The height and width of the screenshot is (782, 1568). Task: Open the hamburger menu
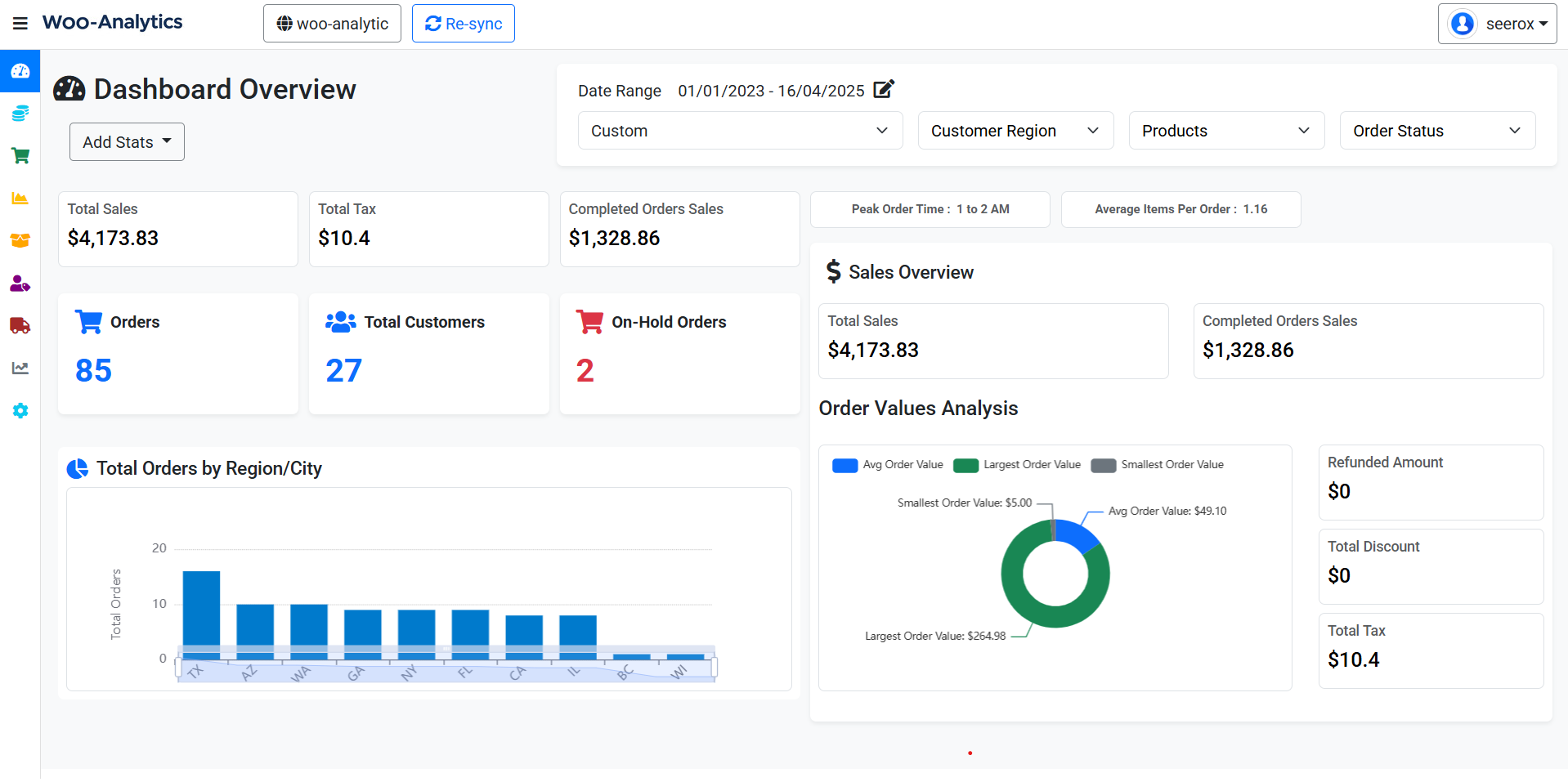[x=20, y=24]
